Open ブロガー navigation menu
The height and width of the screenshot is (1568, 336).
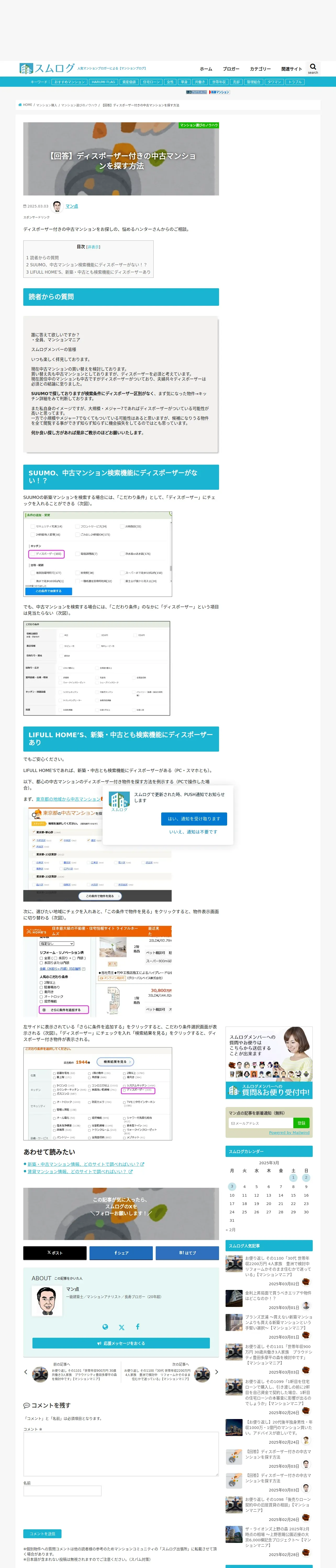pos(231,69)
